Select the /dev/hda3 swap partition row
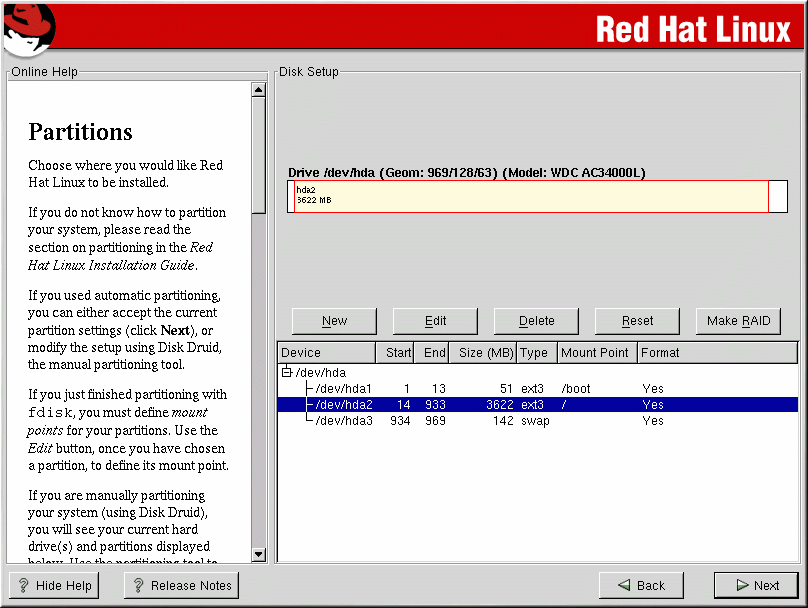The image size is (808, 608). pyautogui.click(x=343, y=421)
